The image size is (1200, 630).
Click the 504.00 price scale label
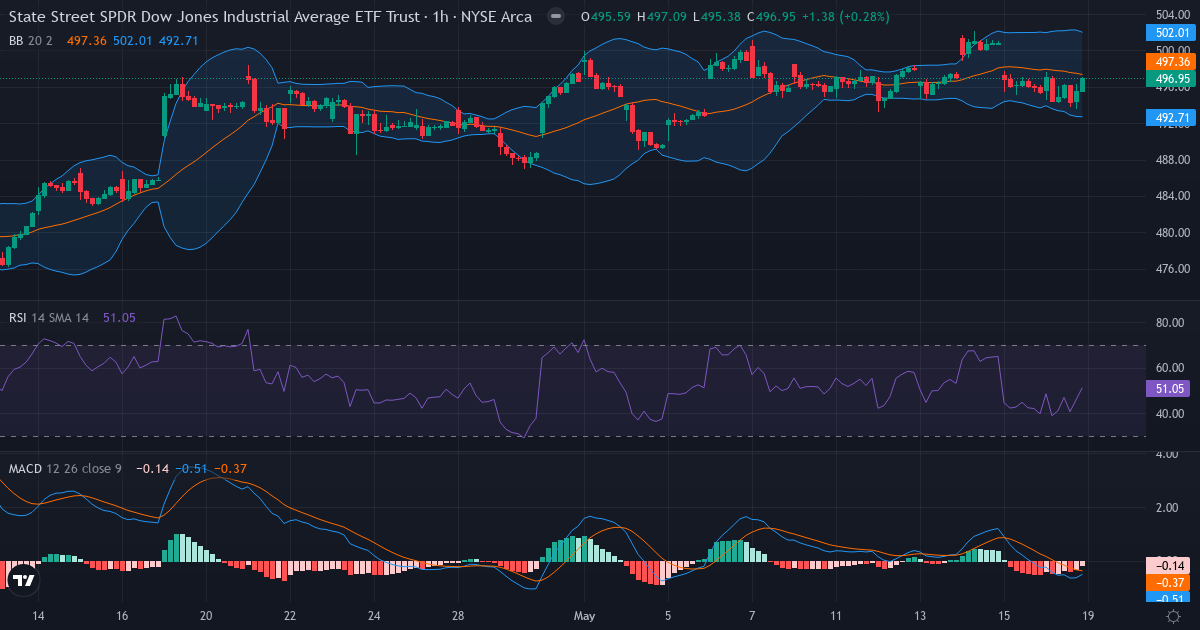click(1172, 14)
